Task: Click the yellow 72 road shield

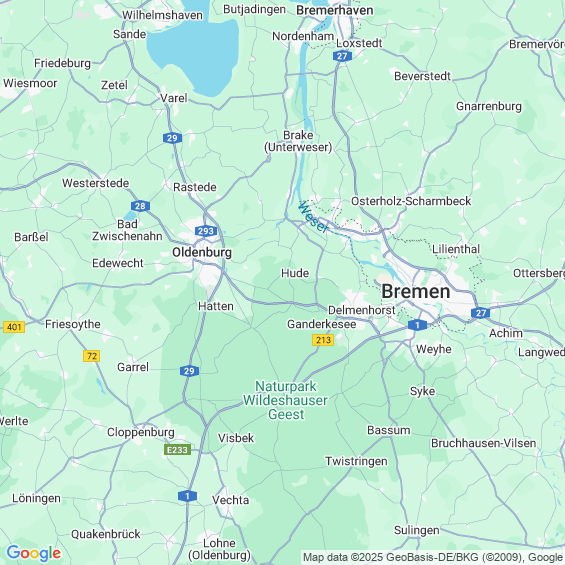Action: click(92, 356)
